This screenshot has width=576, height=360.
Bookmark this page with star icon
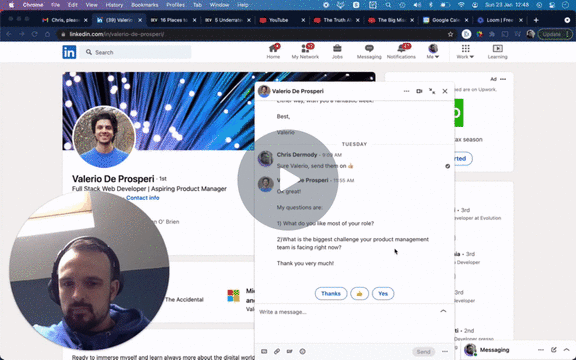click(x=451, y=34)
